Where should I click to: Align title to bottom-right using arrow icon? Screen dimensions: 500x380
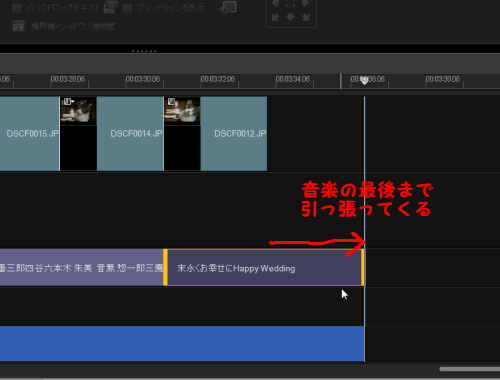(305, 17)
